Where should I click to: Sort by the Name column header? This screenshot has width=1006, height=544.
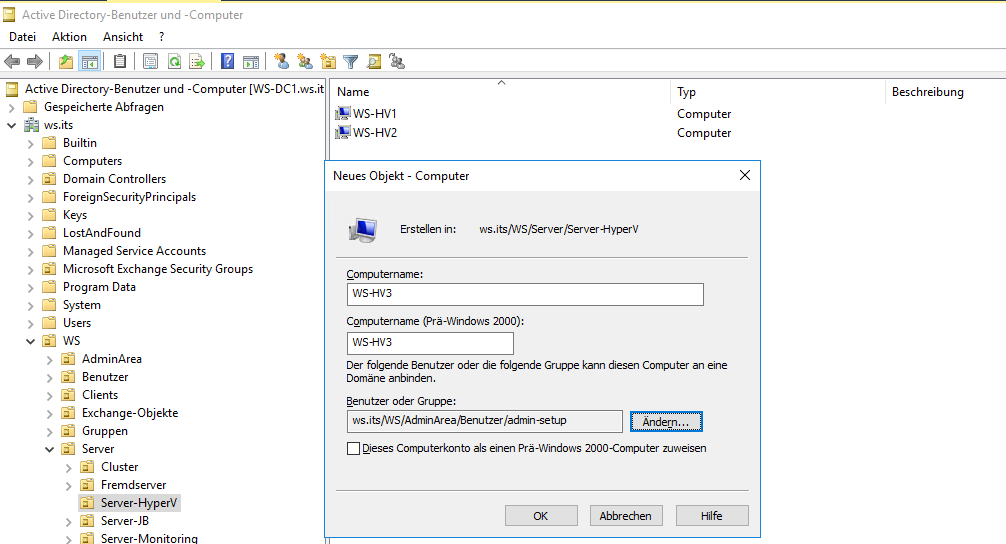click(x=500, y=92)
